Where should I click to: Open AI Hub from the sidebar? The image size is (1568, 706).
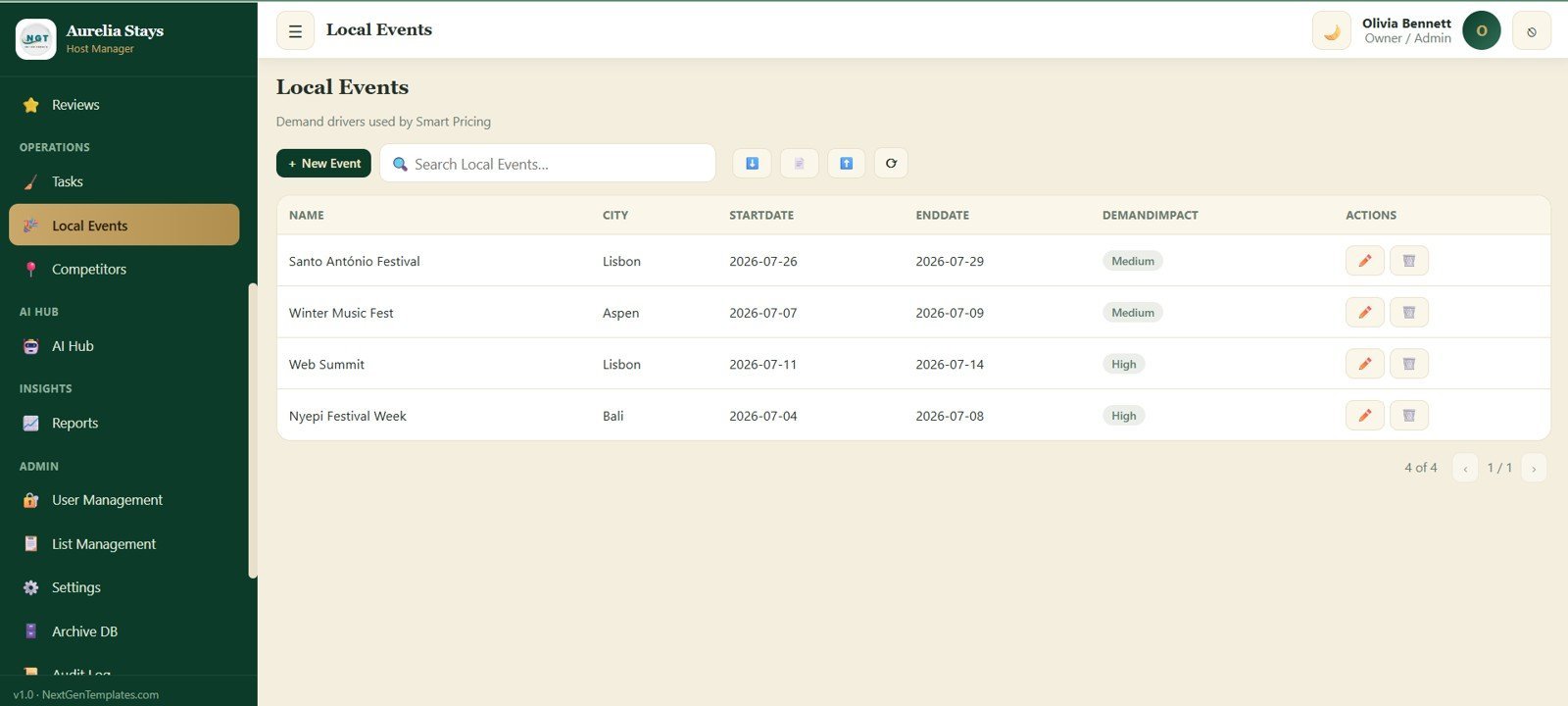pos(123,346)
